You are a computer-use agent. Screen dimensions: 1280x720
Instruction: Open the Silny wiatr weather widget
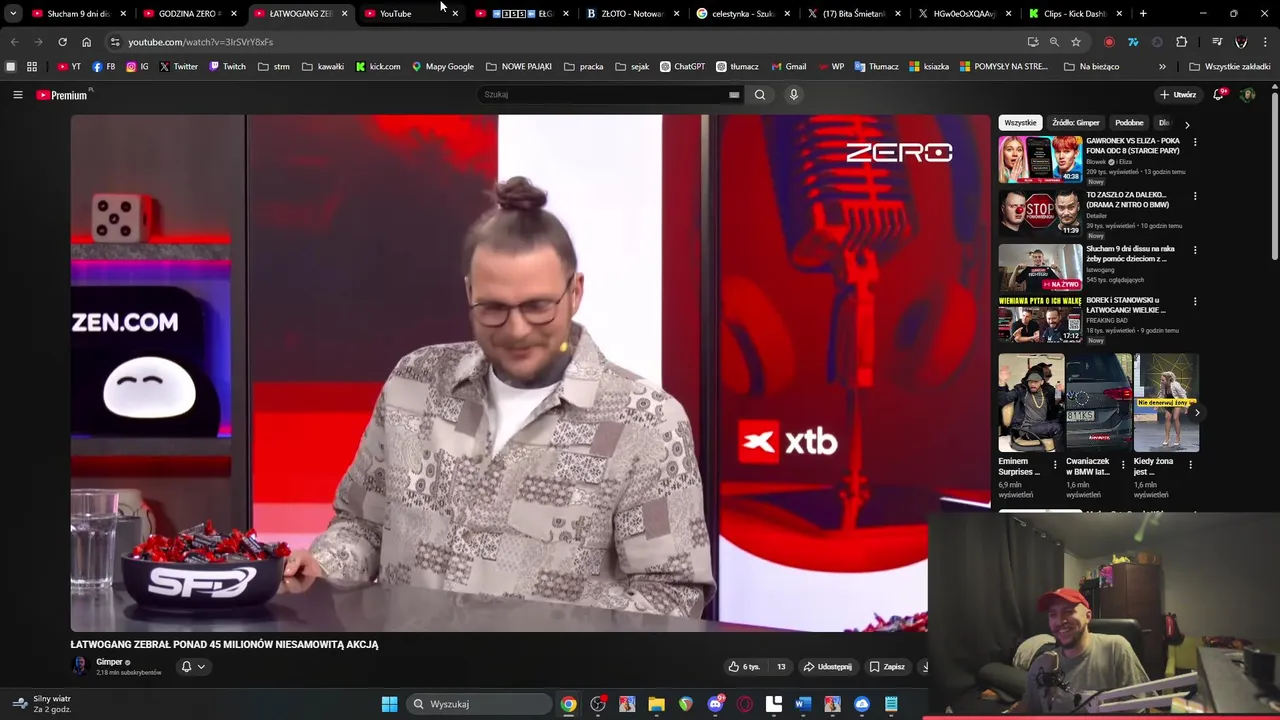pyautogui.click(x=42, y=704)
